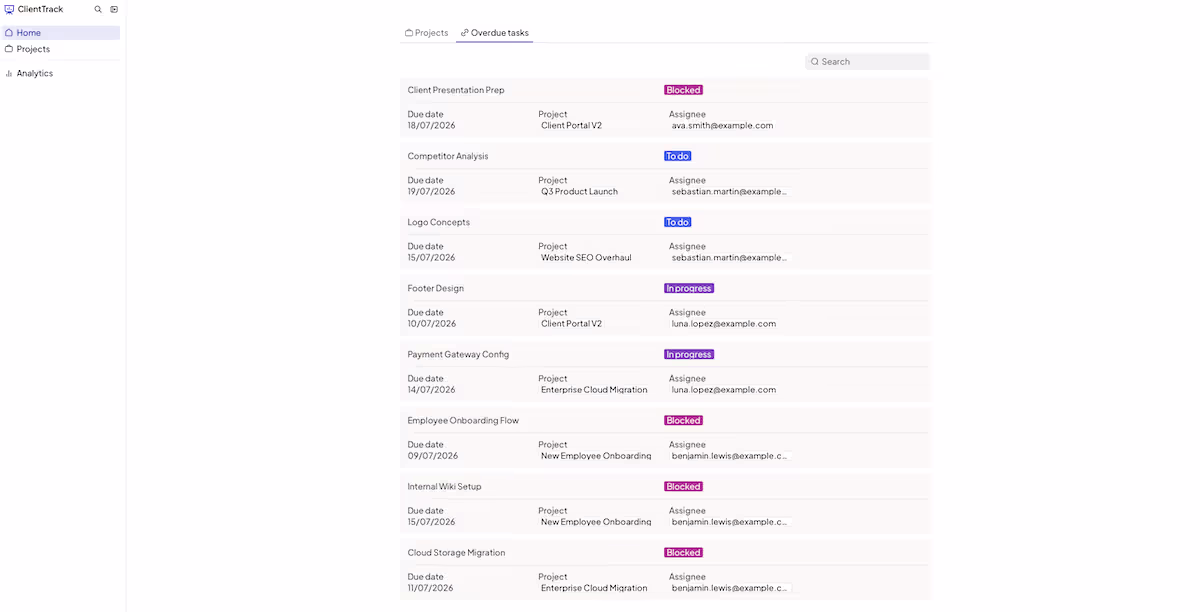Open the Client Presentation Prep task
The width and height of the screenshot is (1200, 612).
click(x=456, y=90)
